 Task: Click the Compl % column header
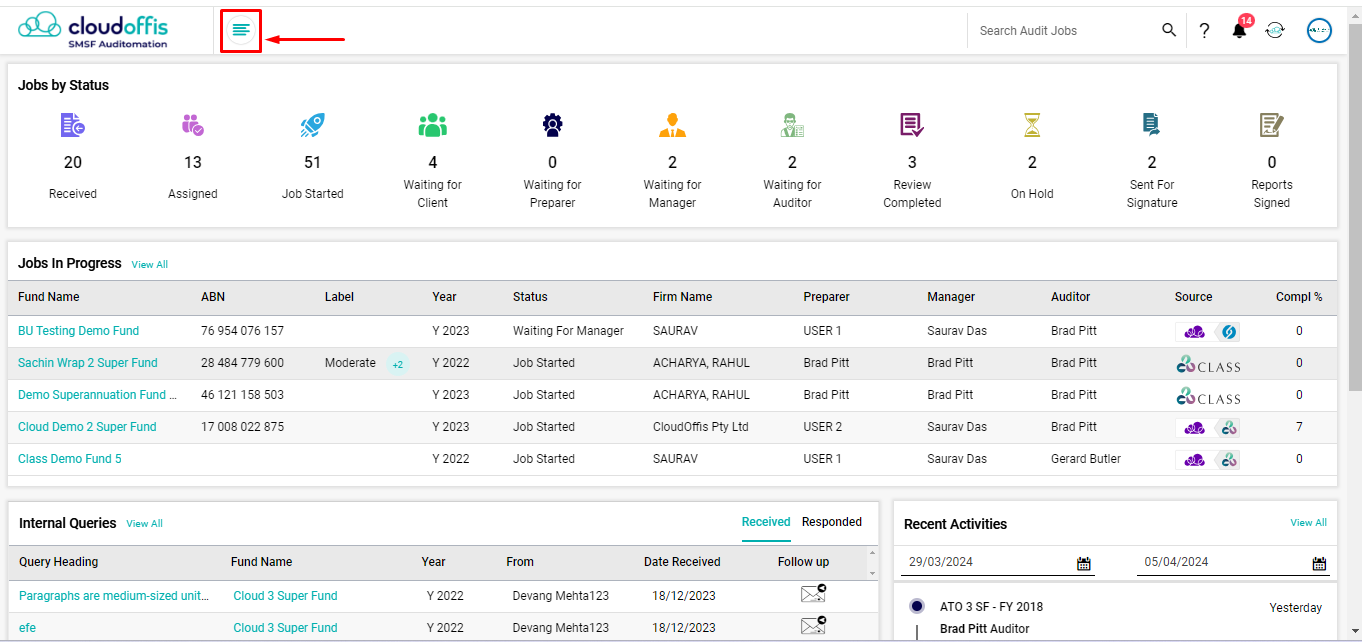pos(1299,297)
